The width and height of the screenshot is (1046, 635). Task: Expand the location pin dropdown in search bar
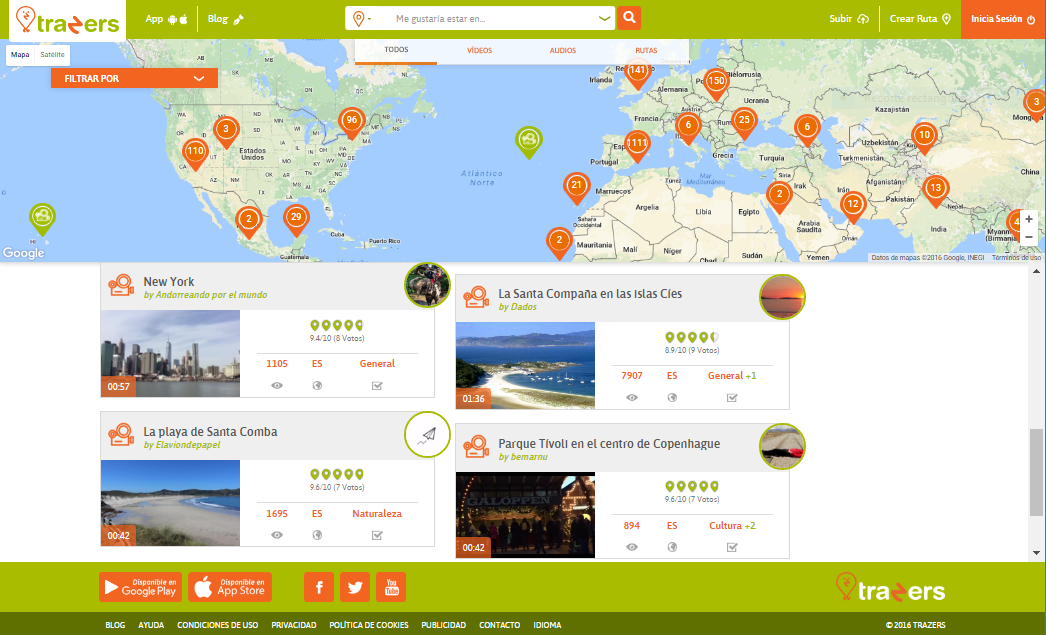coord(362,19)
